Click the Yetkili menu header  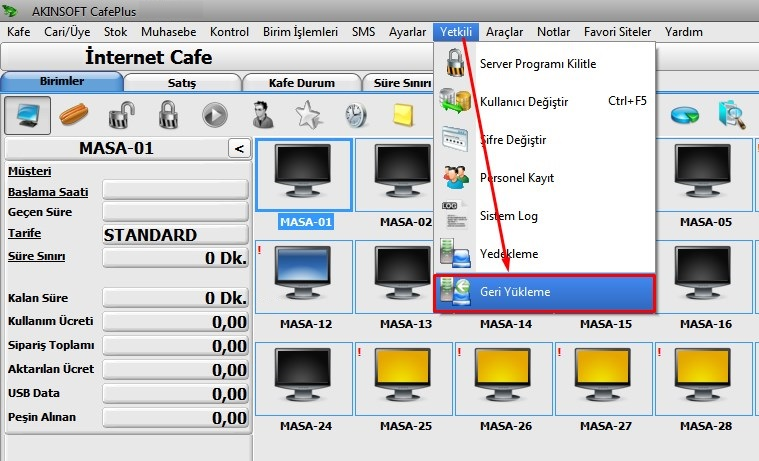point(456,32)
